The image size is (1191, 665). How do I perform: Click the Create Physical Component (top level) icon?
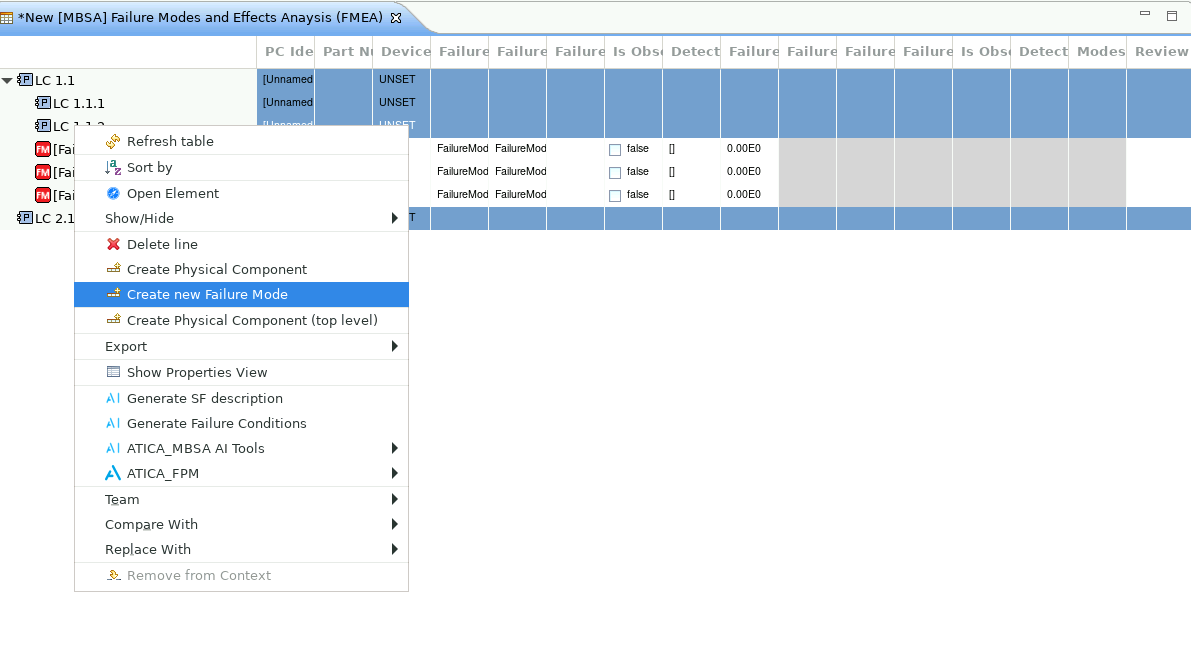tap(113, 320)
